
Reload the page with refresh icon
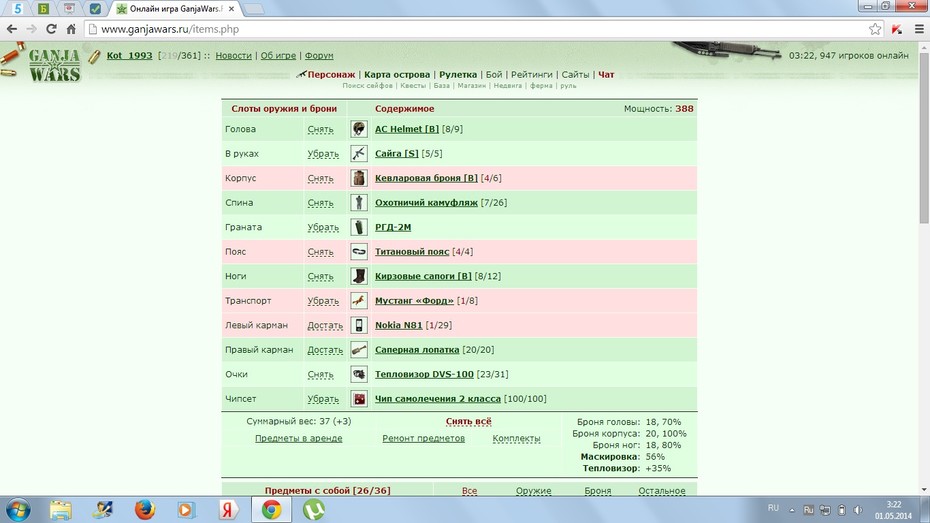[x=51, y=28]
